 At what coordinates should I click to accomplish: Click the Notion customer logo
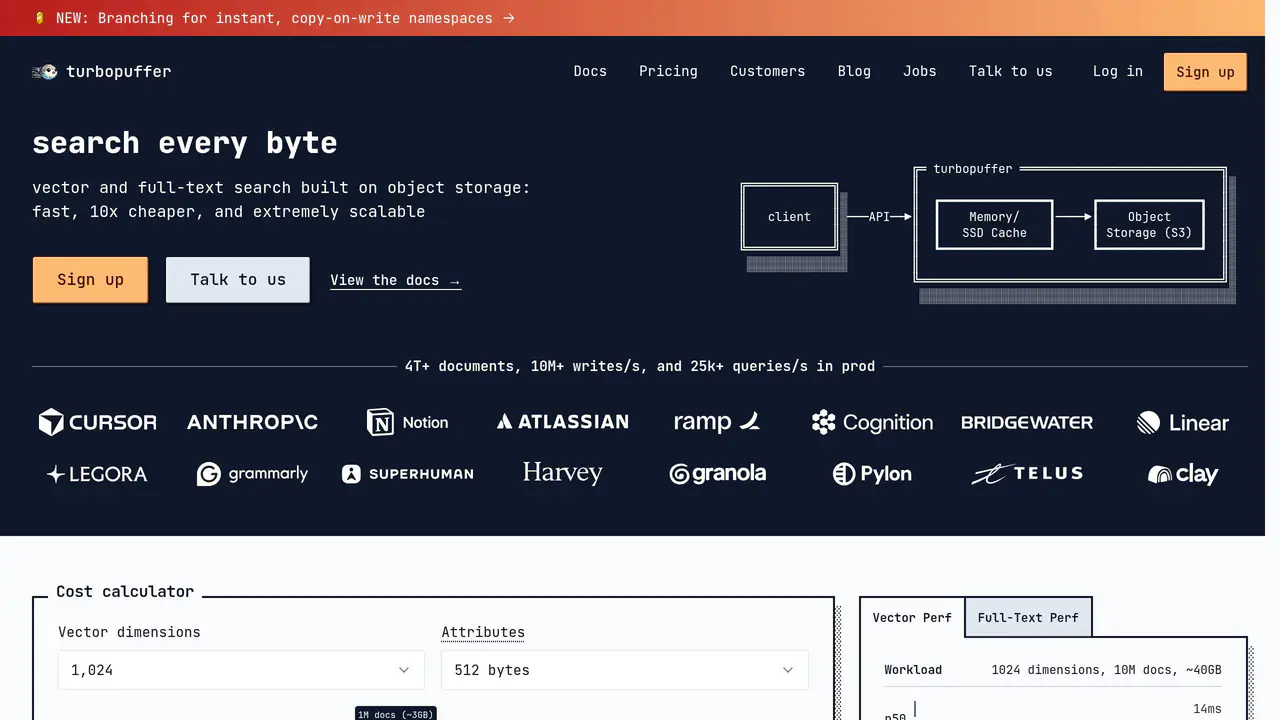pos(407,422)
